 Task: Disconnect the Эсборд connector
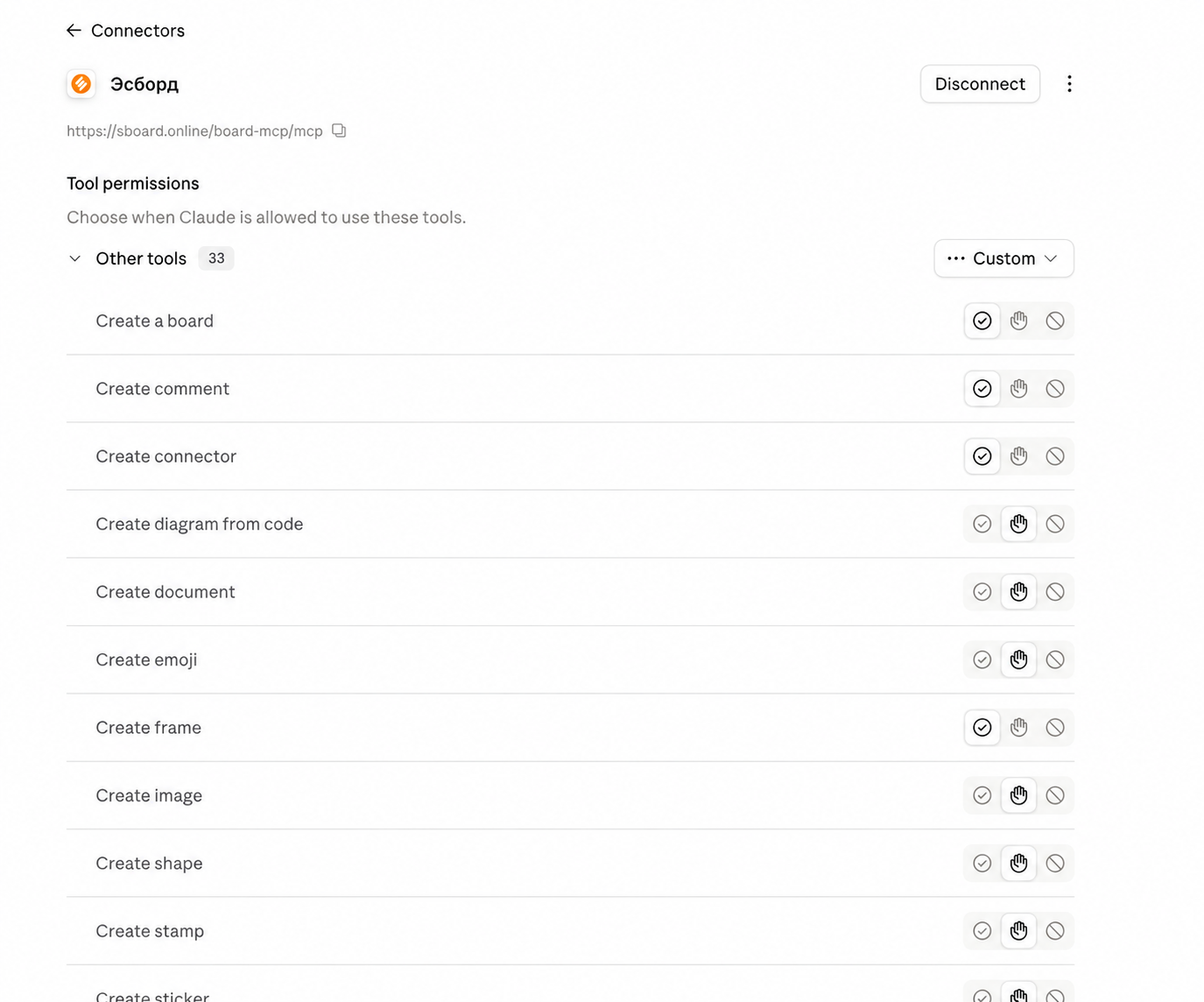click(x=980, y=84)
